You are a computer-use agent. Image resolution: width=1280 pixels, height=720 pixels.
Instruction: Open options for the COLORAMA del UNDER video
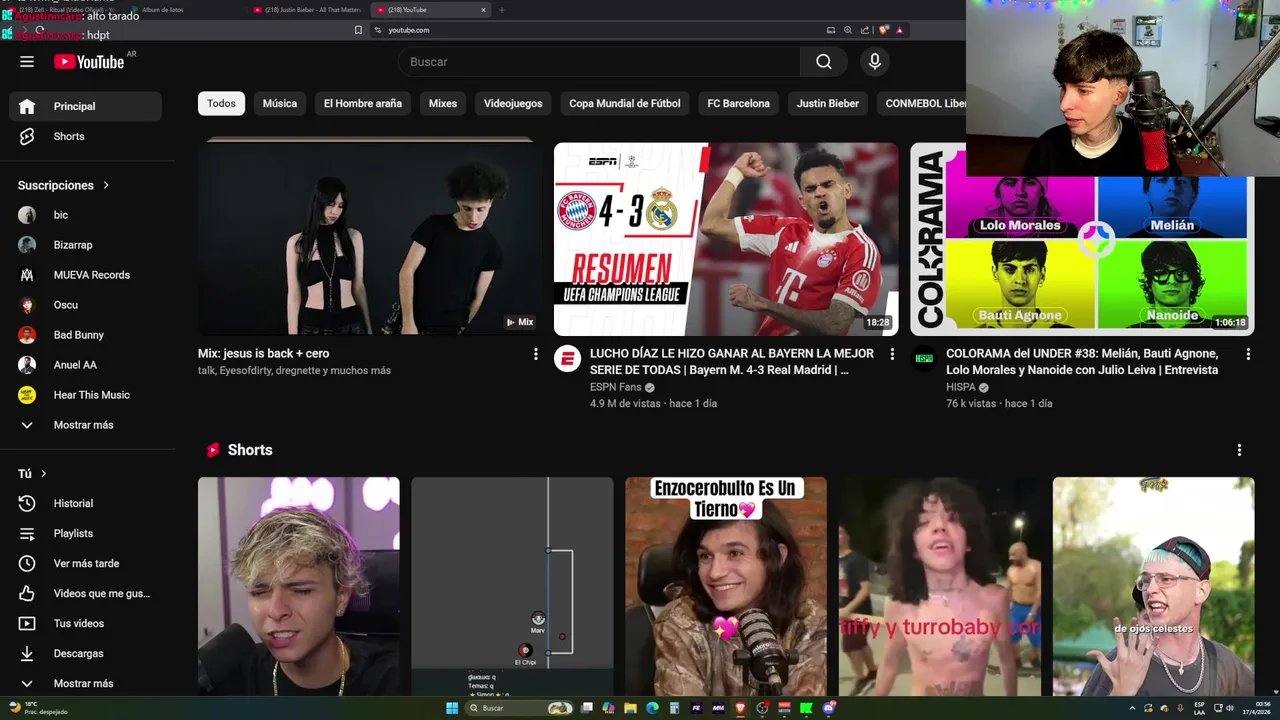coord(1248,354)
